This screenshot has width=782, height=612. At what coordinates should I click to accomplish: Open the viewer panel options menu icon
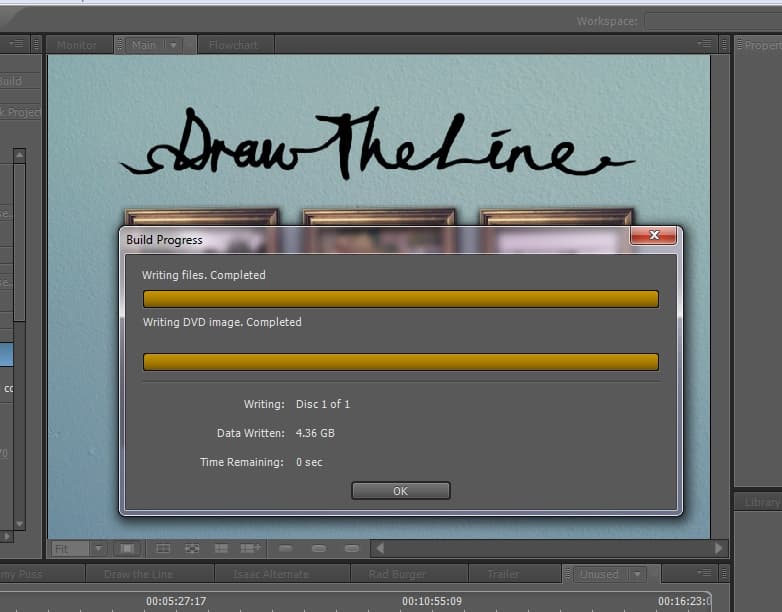click(706, 44)
